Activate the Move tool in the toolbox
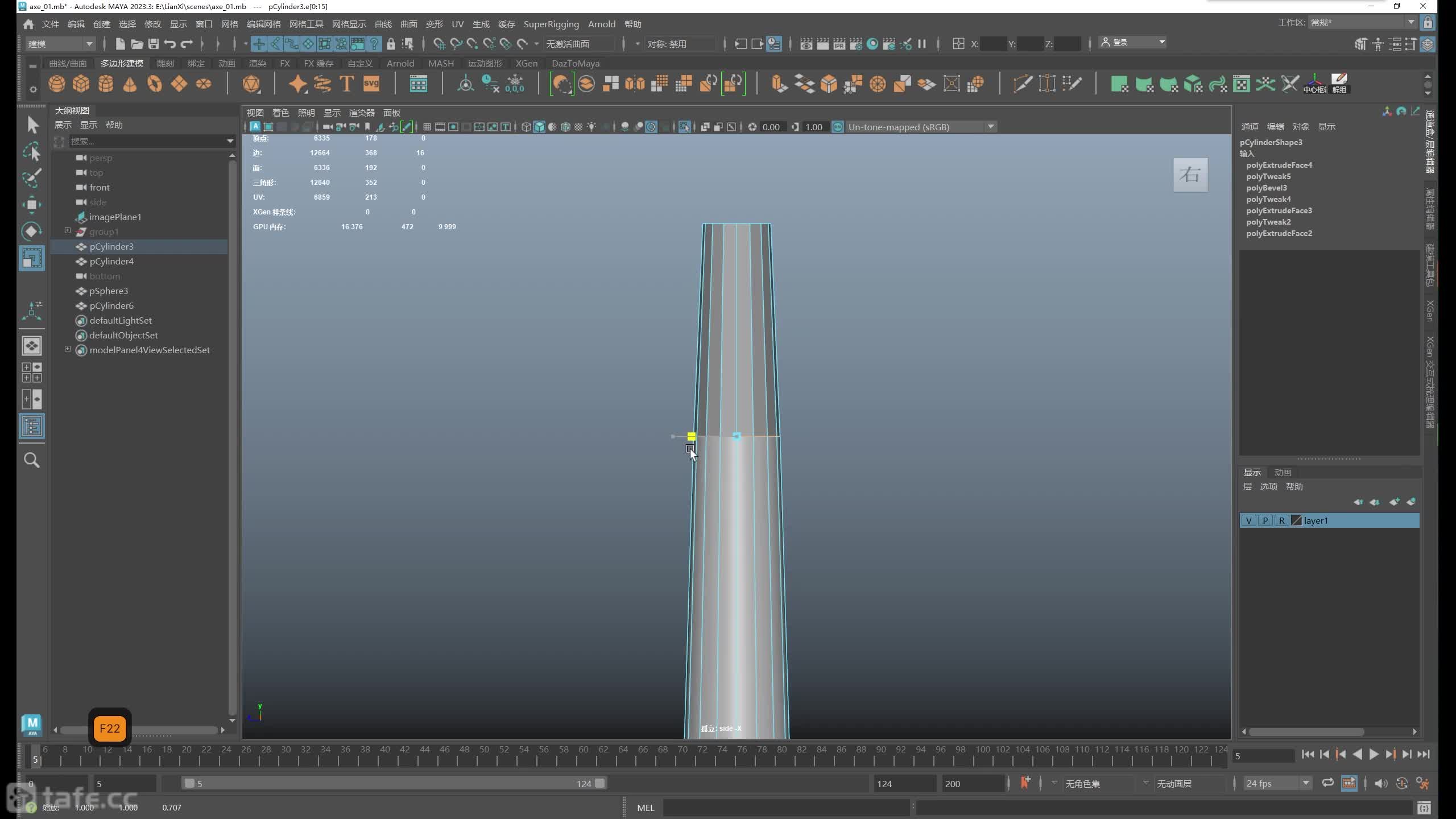The image size is (1456, 819). click(32, 205)
